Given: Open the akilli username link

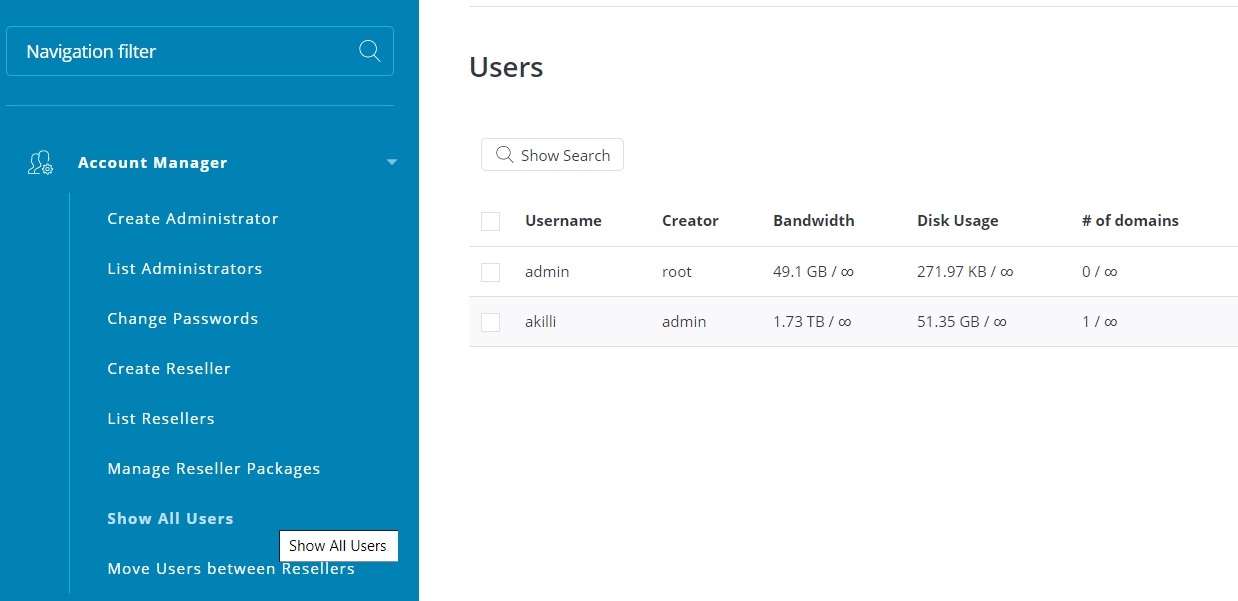Looking at the screenshot, I should 541,322.
